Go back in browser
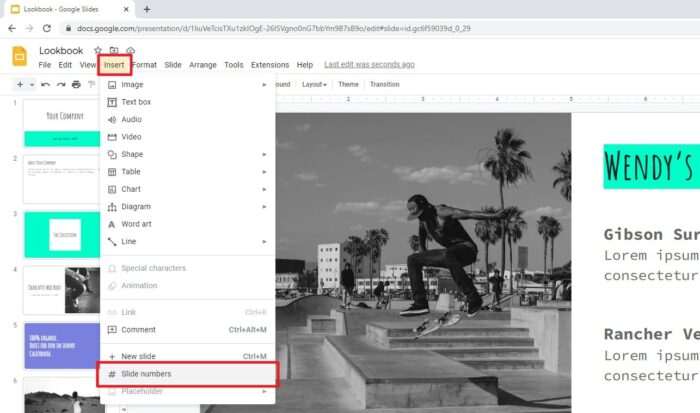 pyautogui.click(x=12, y=28)
